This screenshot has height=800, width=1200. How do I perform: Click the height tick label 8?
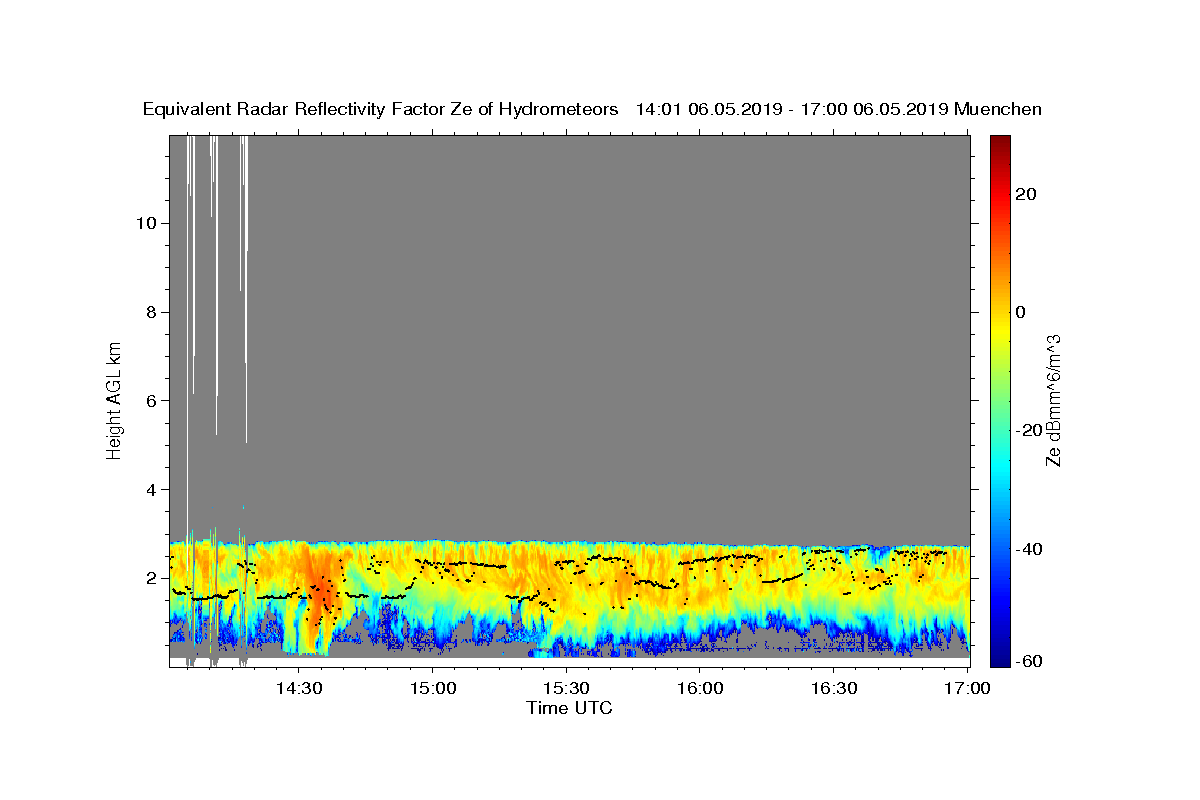tap(152, 312)
